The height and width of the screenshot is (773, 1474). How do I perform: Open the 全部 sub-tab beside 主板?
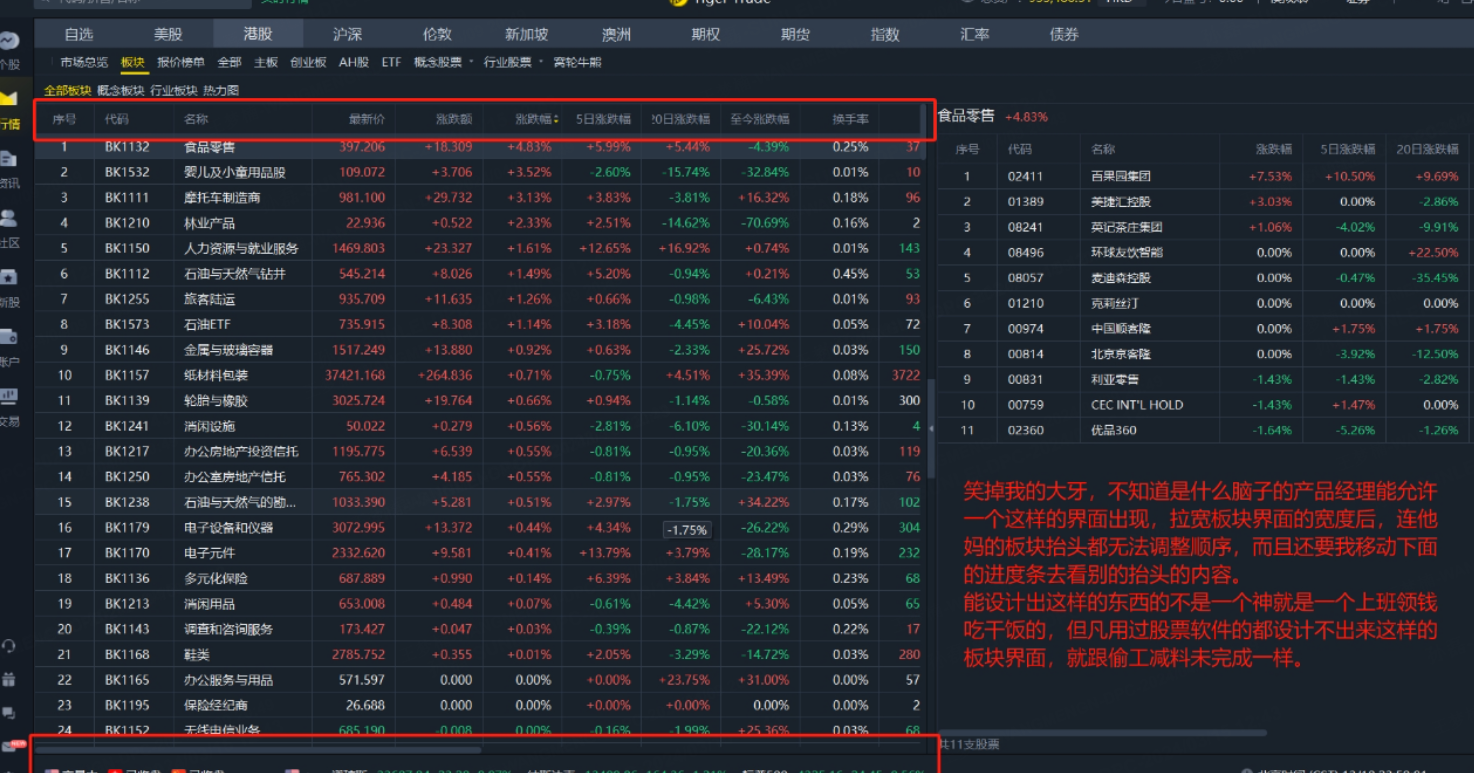click(229, 62)
